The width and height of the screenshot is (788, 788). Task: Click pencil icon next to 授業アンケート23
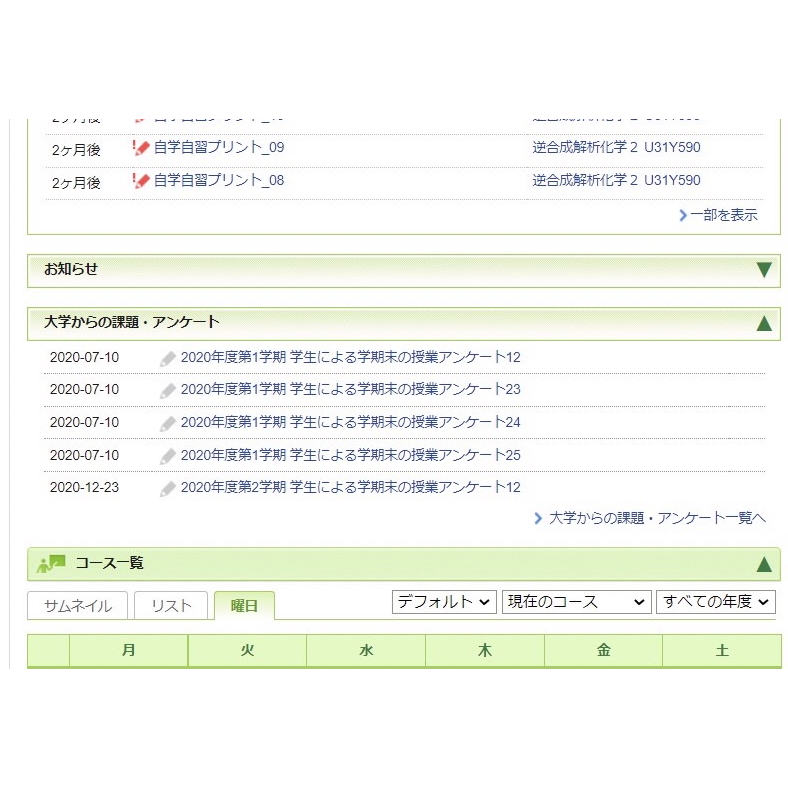click(x=168, y=390)
